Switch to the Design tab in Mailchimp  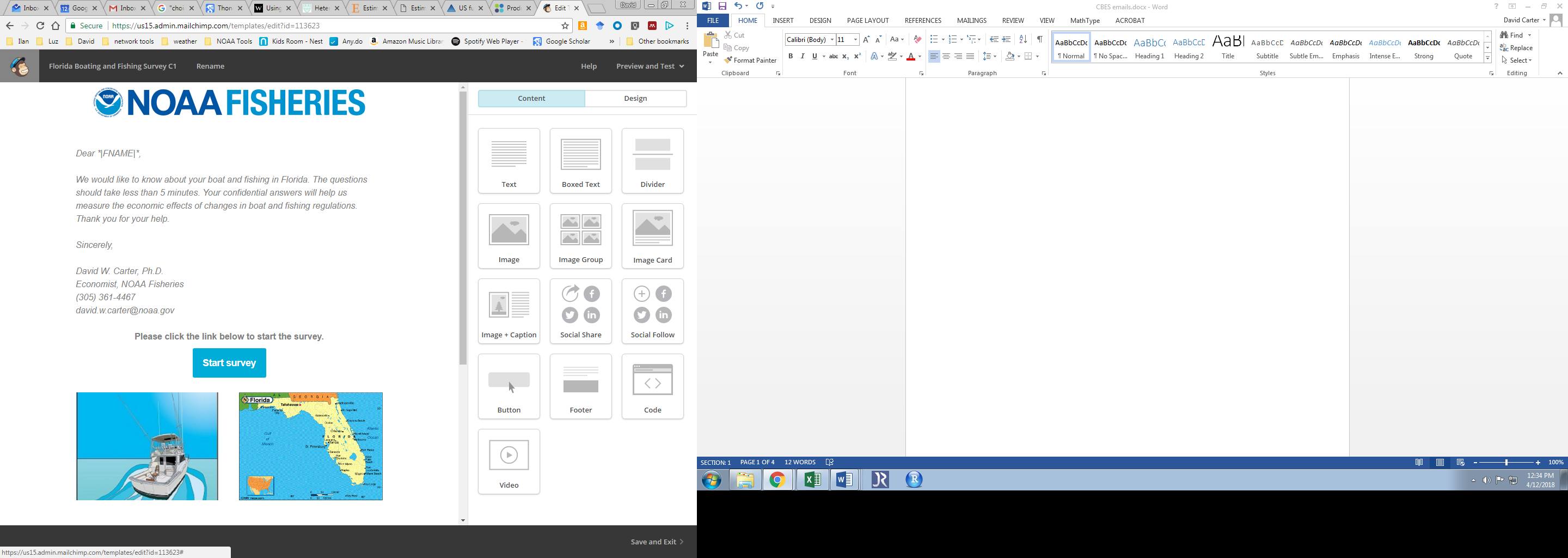click(x=635, y=99)
